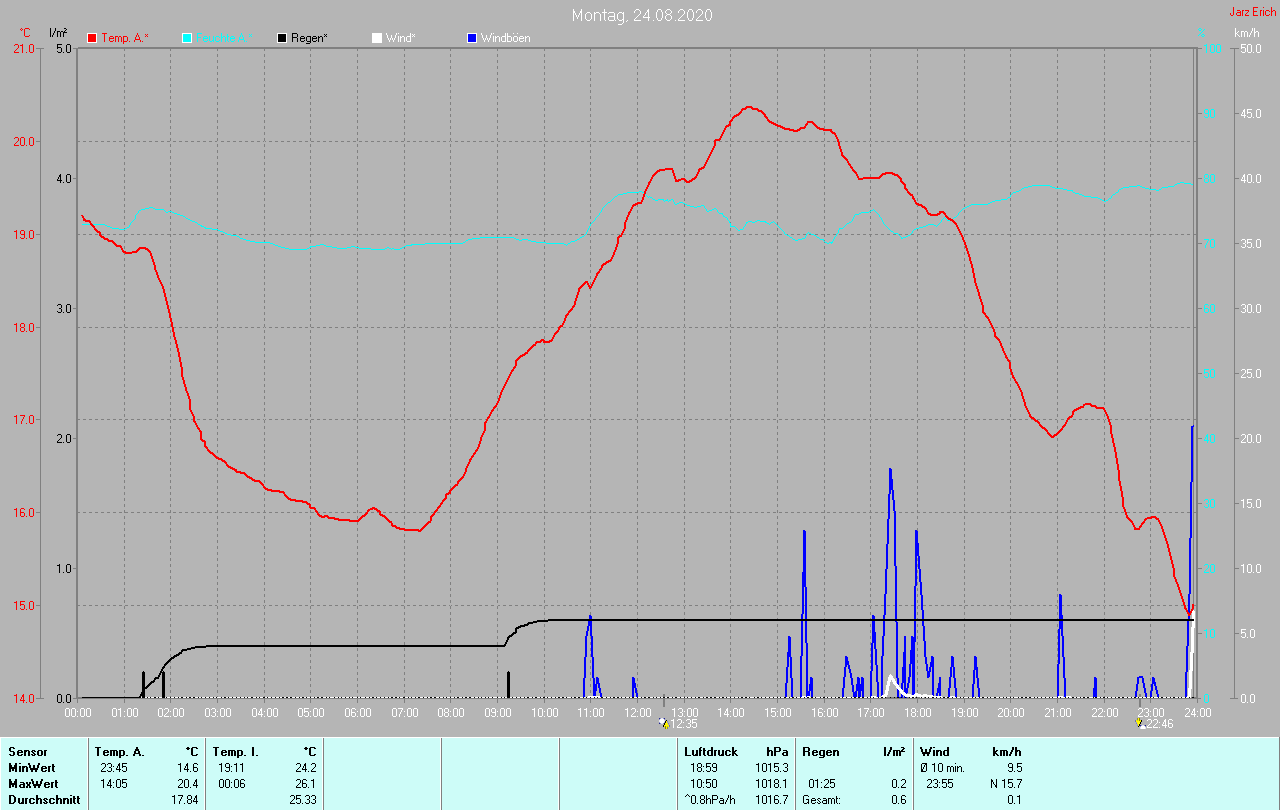This screenshot has width=1280, height=810.
Task: Click the 18:00 time axis label
Action: click(x=918, y=712)
